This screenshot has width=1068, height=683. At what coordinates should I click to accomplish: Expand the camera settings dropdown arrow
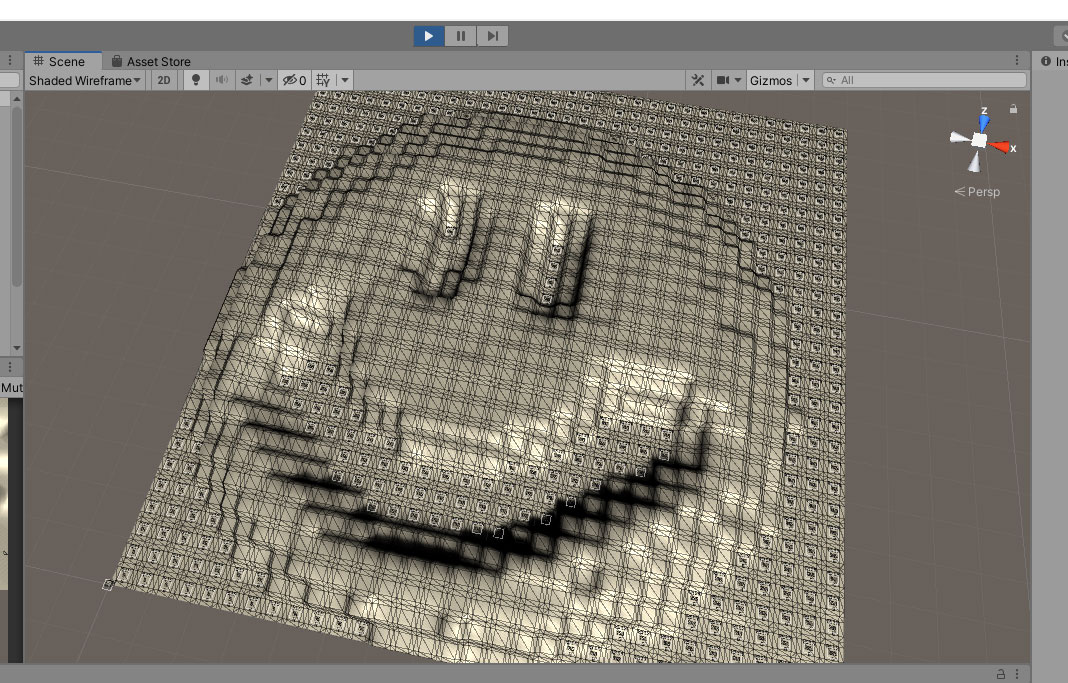[x=738, y=80]
